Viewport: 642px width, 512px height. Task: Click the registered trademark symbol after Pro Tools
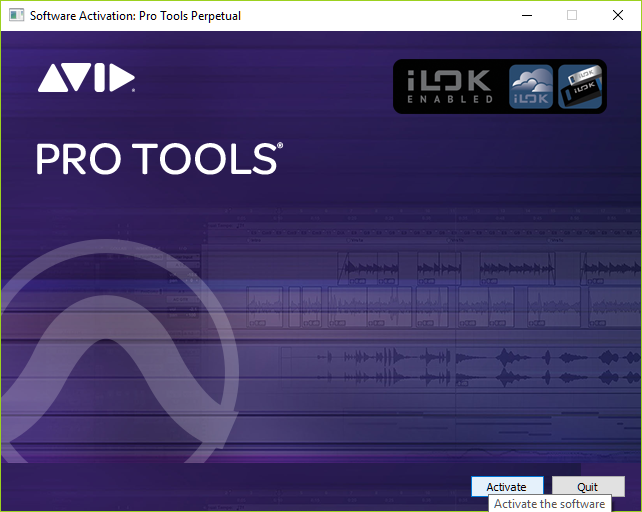click(x=280, y=146)
